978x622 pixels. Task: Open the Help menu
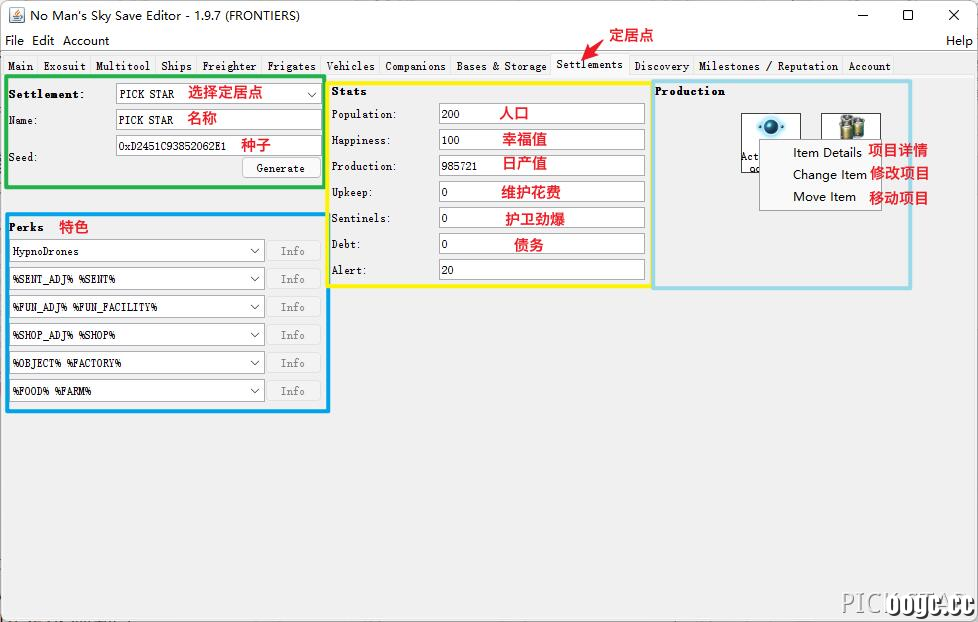click(959, 41)
